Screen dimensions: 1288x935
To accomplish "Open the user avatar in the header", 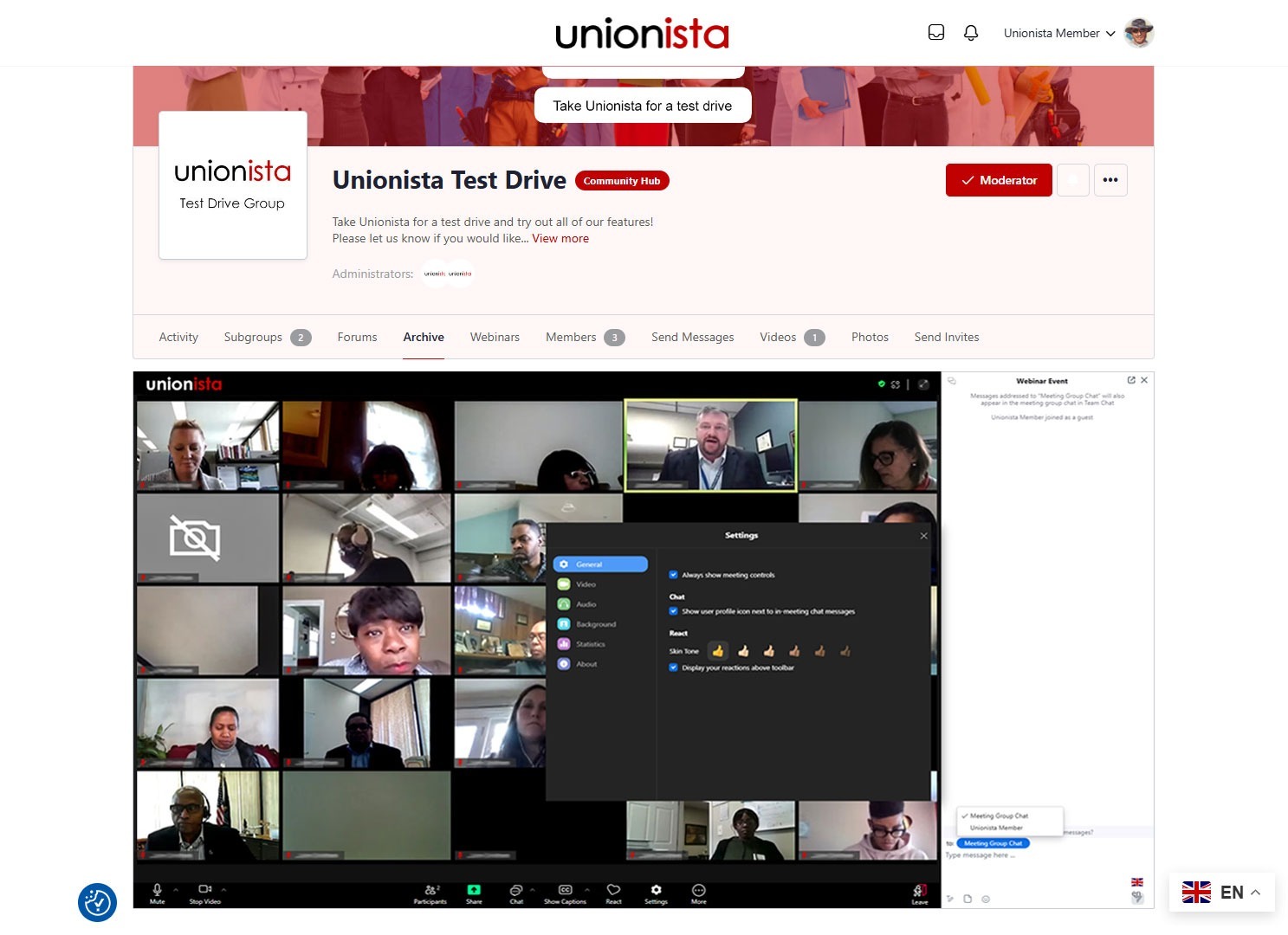I will coord(1139,33).
